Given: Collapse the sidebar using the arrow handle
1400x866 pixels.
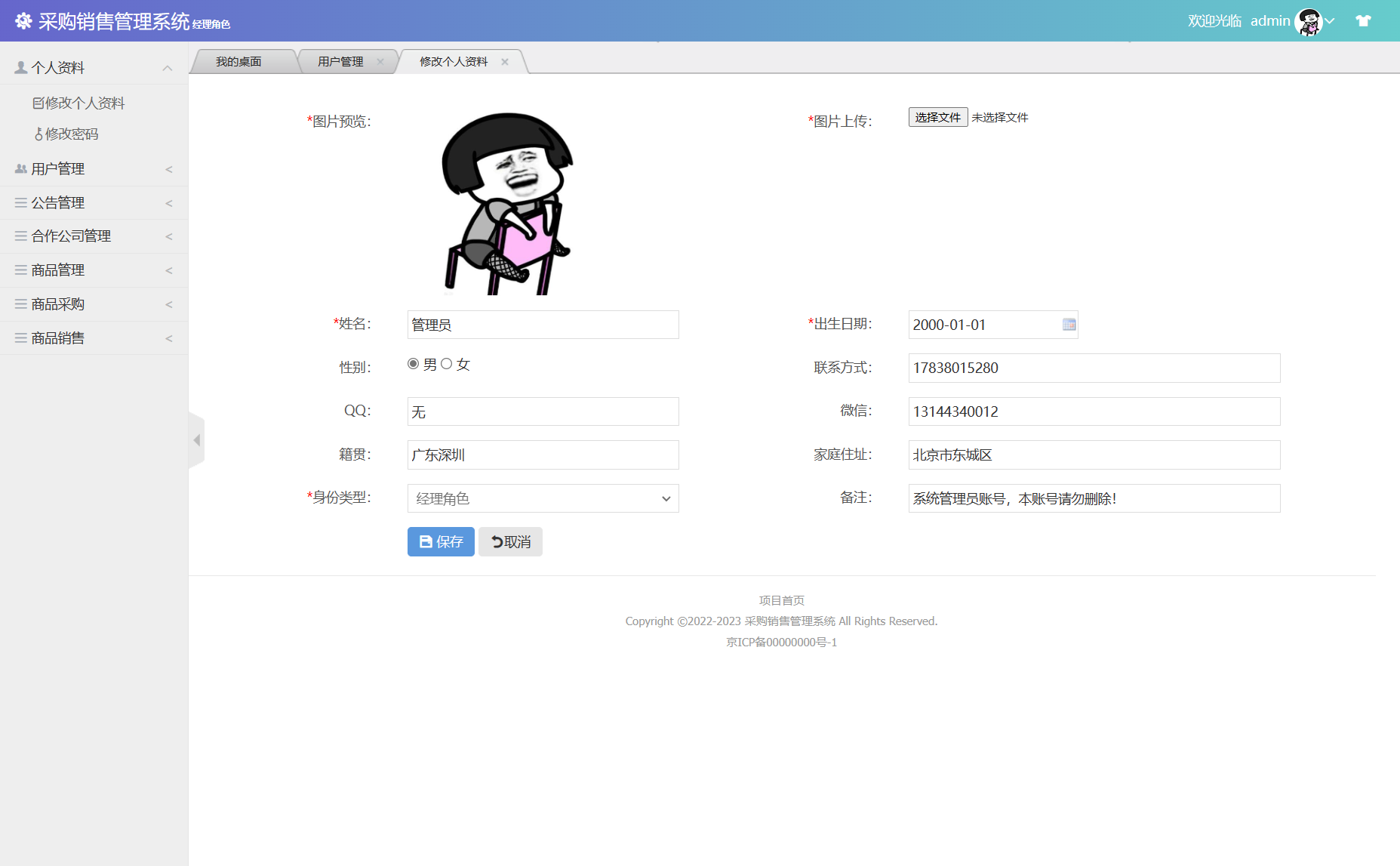Looking at the screenshot, I should point(196,439).
